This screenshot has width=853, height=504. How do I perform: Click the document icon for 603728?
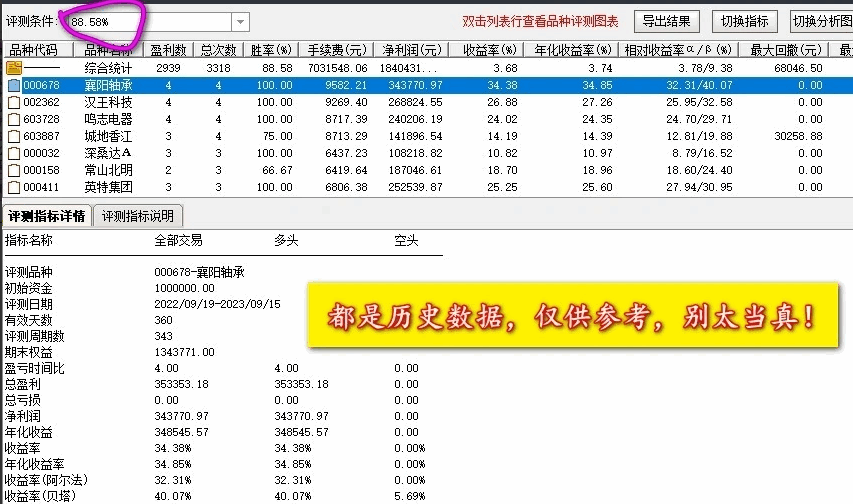(14, 119)
